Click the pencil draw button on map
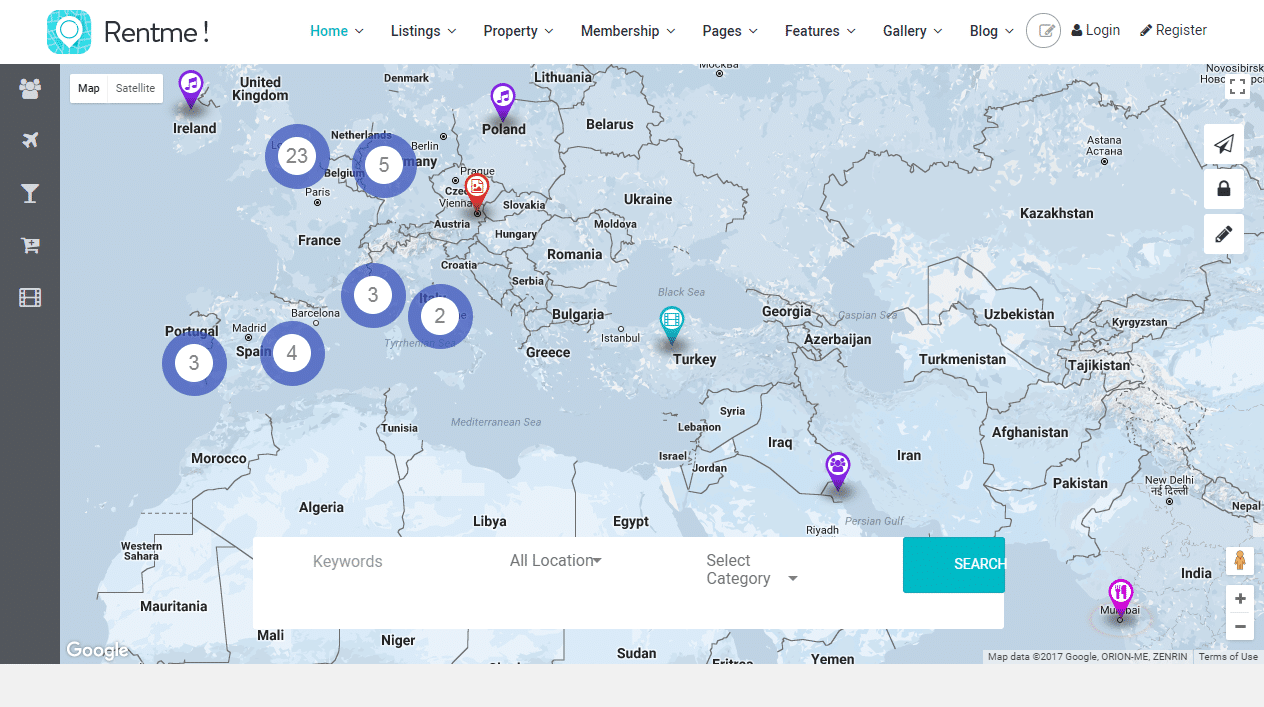 click(1224, 234)
